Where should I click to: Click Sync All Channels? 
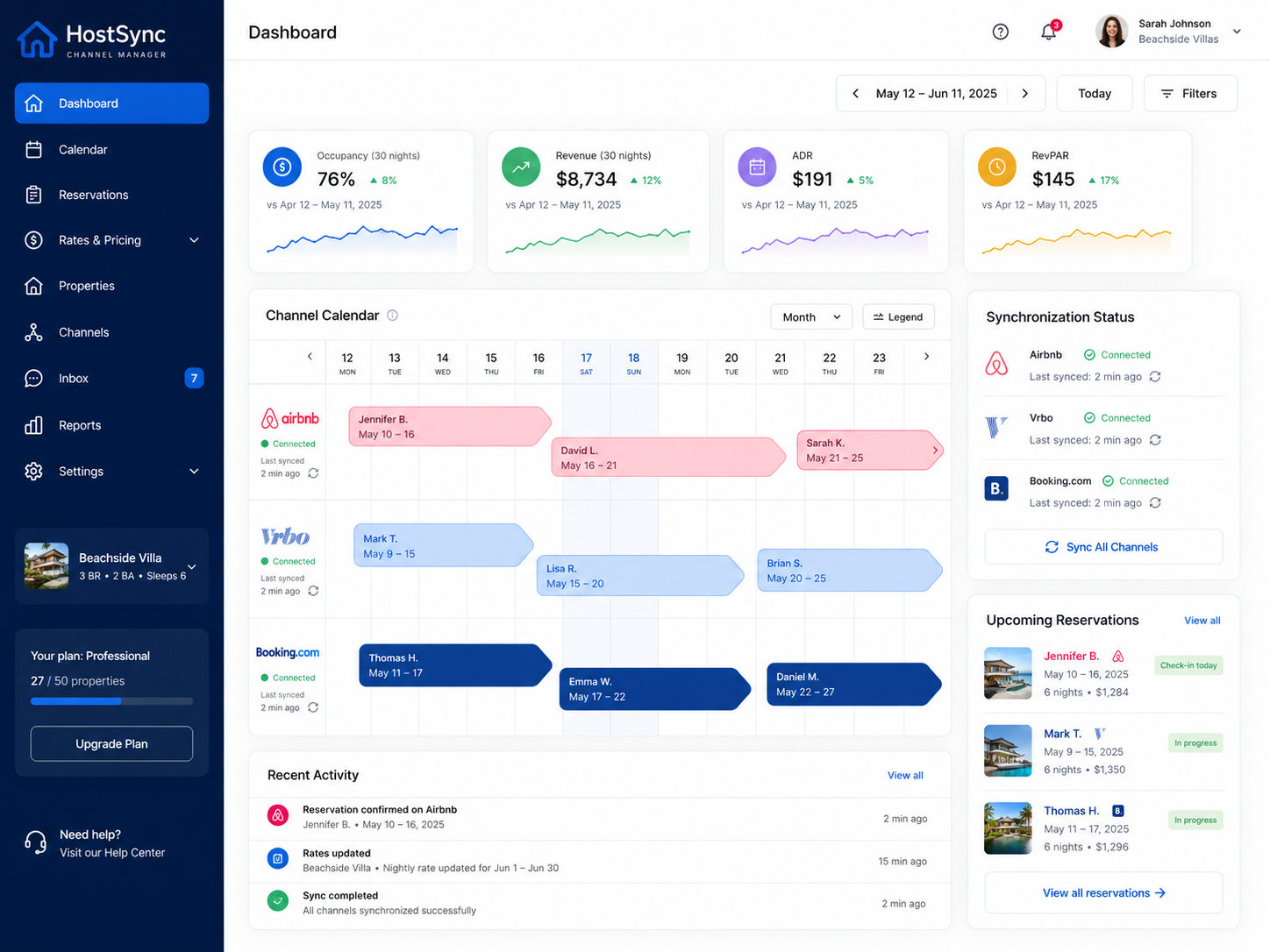[x=1103, y=547]
